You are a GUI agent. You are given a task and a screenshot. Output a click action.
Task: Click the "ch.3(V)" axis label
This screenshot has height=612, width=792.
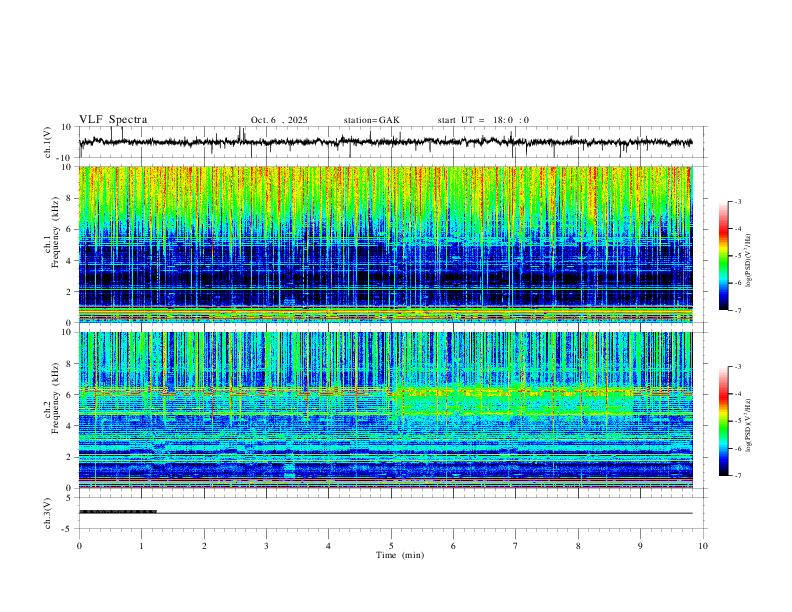point(47,514)
